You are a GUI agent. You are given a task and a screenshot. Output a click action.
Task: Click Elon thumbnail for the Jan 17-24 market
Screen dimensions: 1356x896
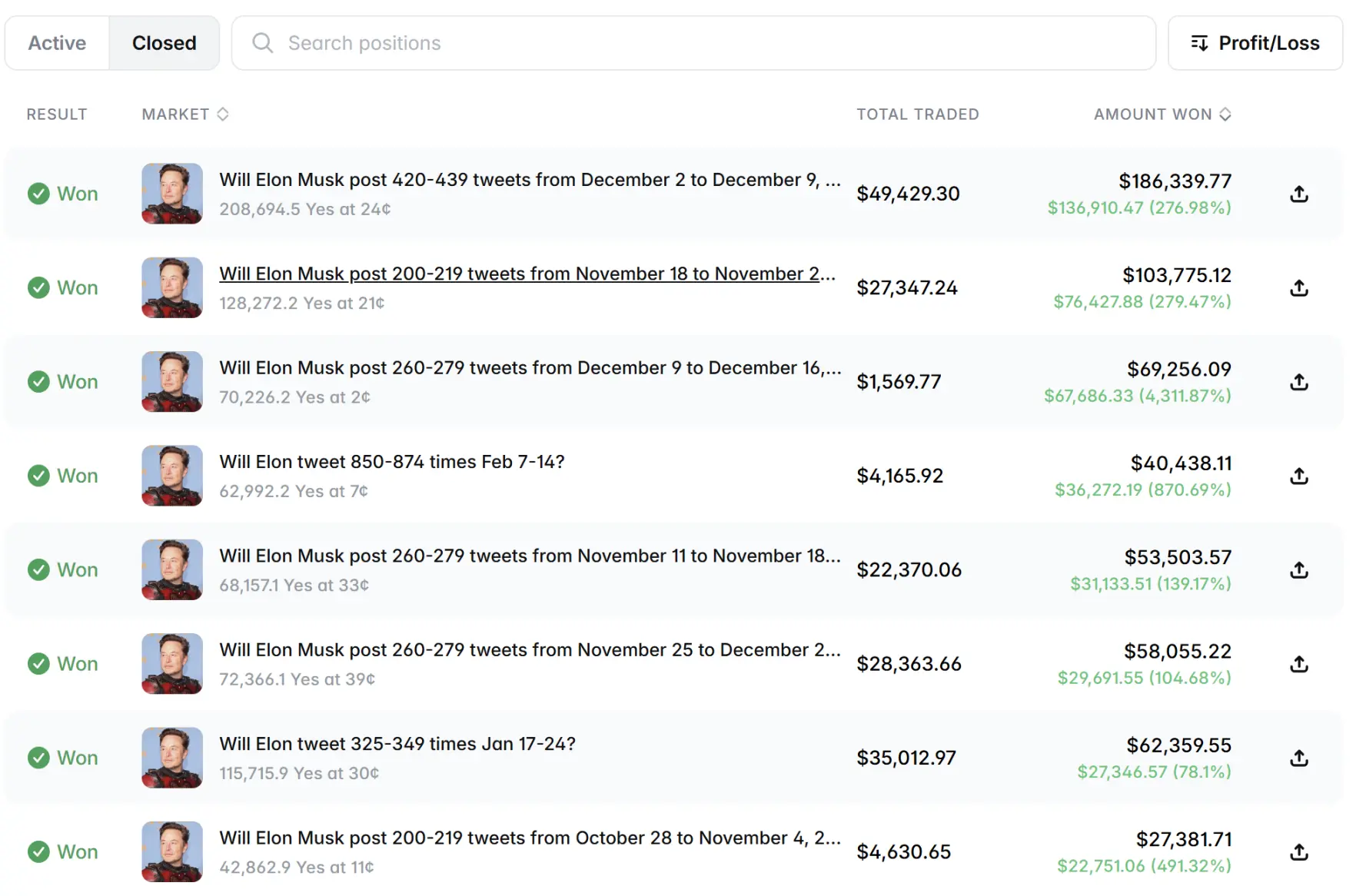click(172, 758)
